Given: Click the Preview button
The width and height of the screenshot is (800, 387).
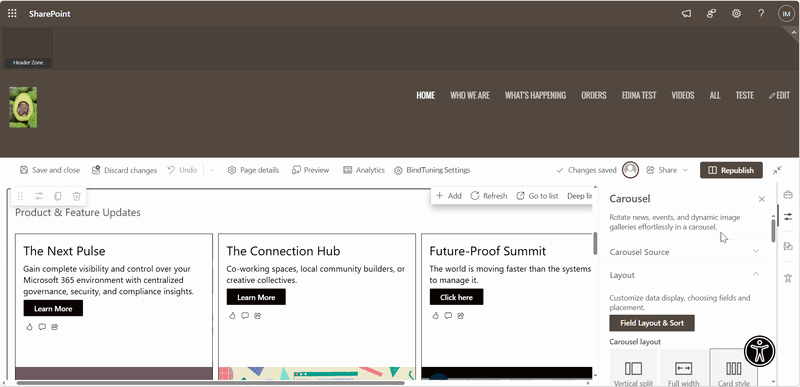Looking at the screenshot, I should pyautogui.click(x=310, y=170).
